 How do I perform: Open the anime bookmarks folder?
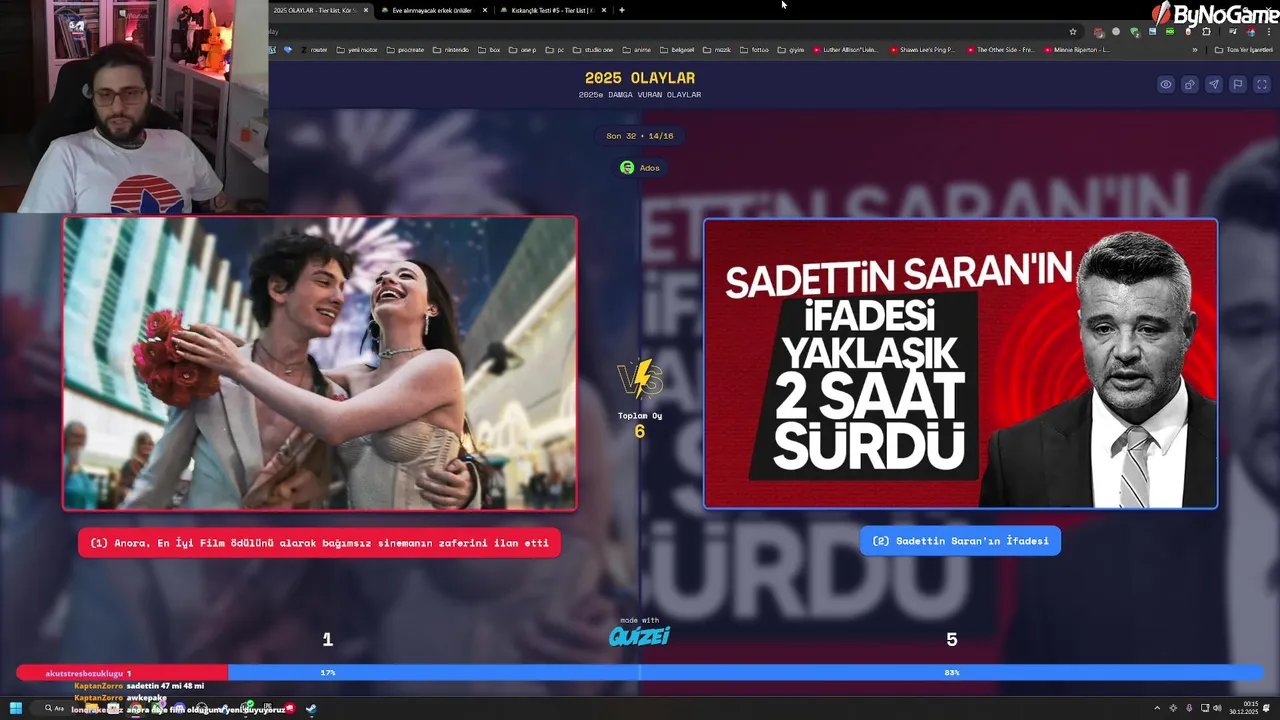[x=637, y=49]
